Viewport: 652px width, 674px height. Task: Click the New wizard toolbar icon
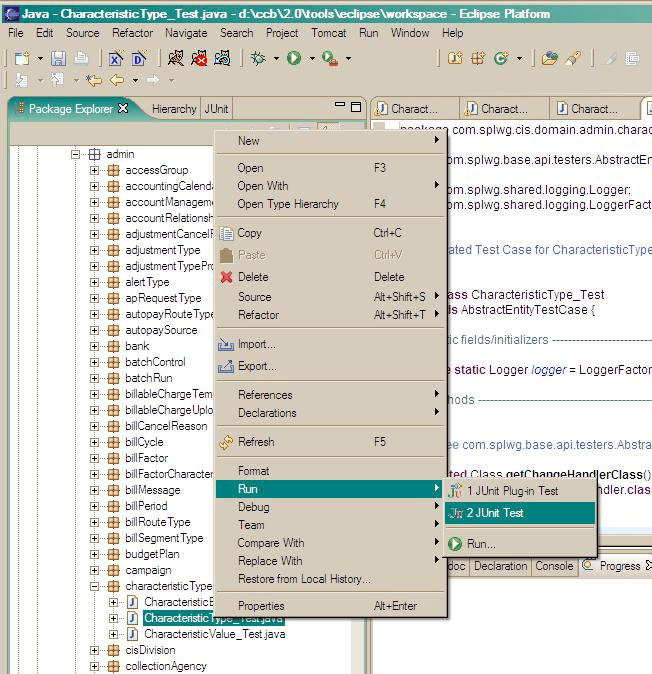tap(22, 58)
